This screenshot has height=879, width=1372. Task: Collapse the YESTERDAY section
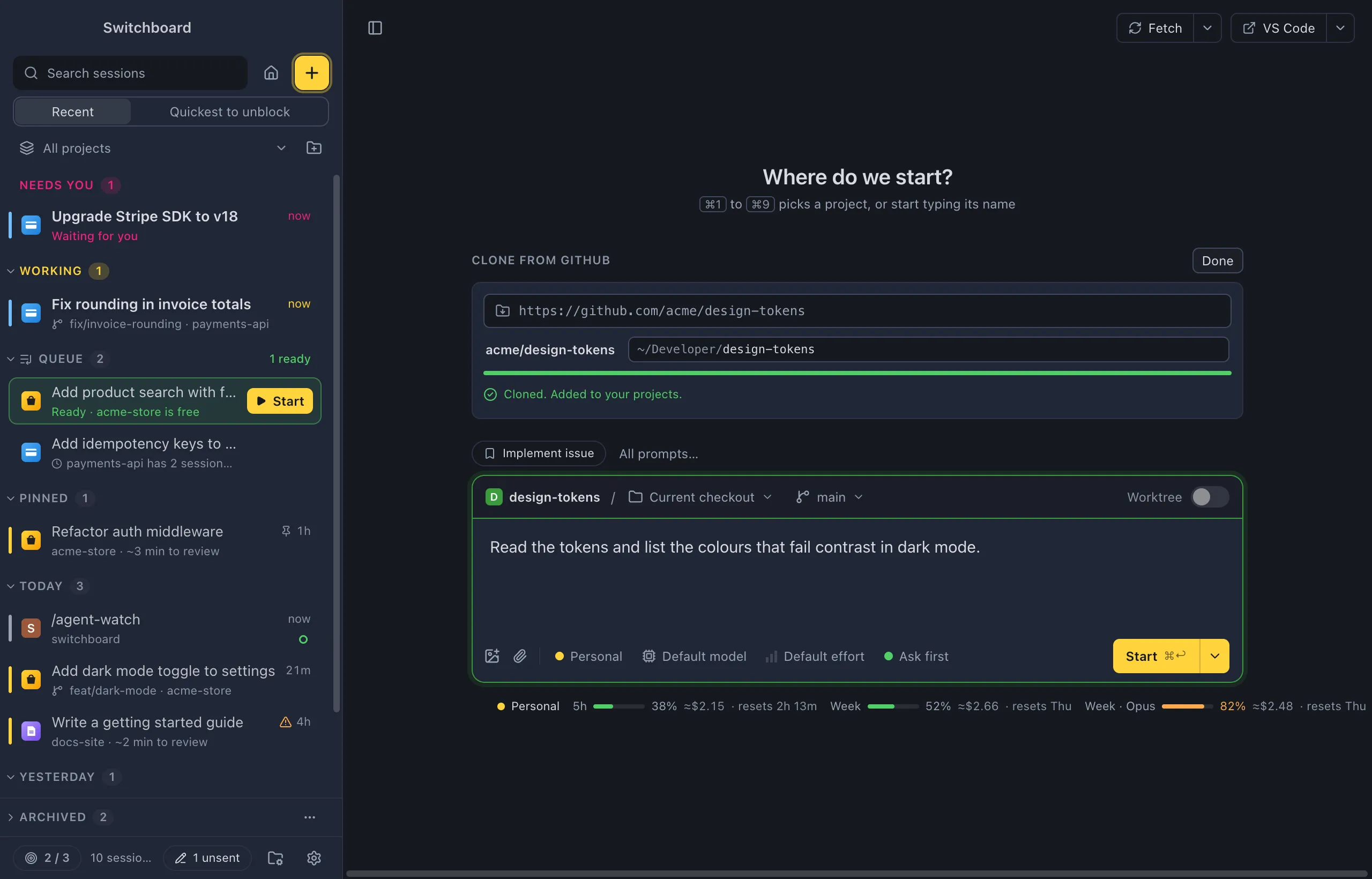10,776
